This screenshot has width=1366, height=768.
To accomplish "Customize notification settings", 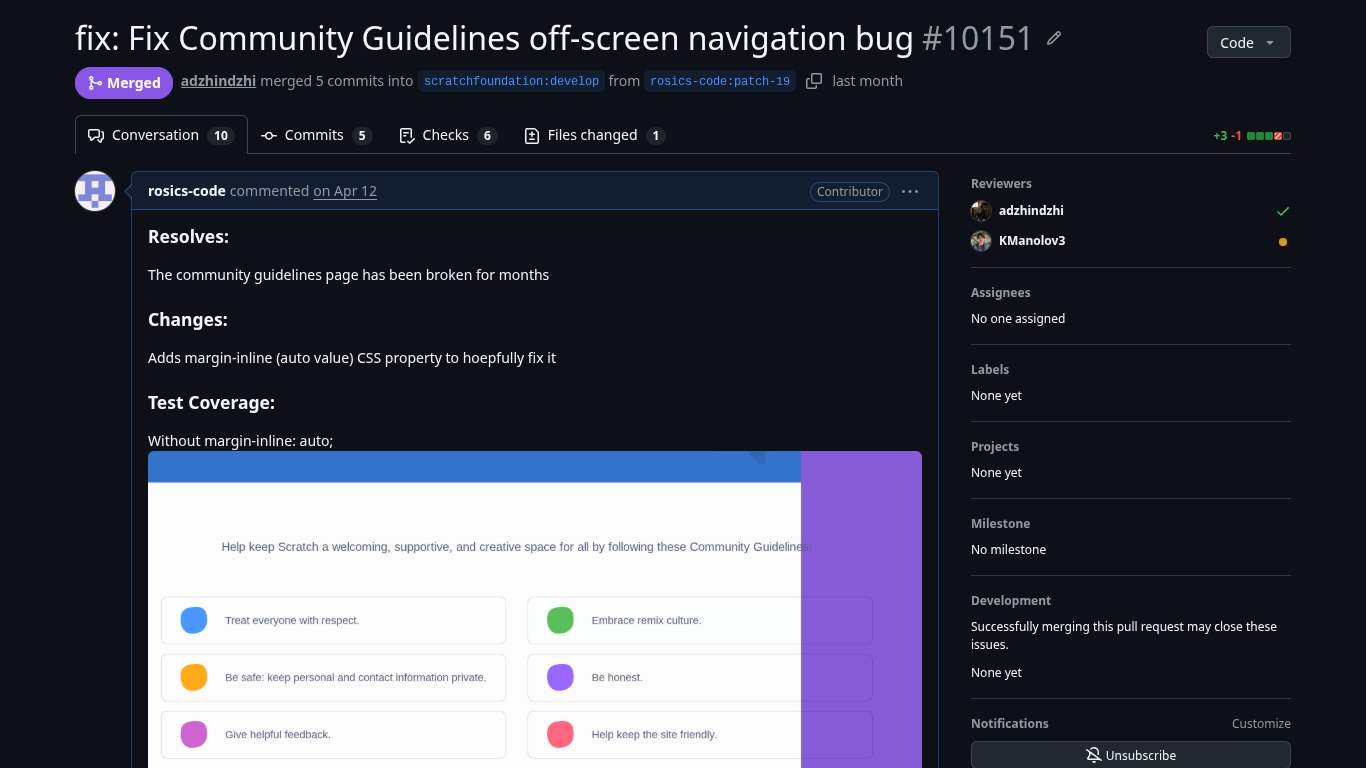I will tap(1261, 724).
